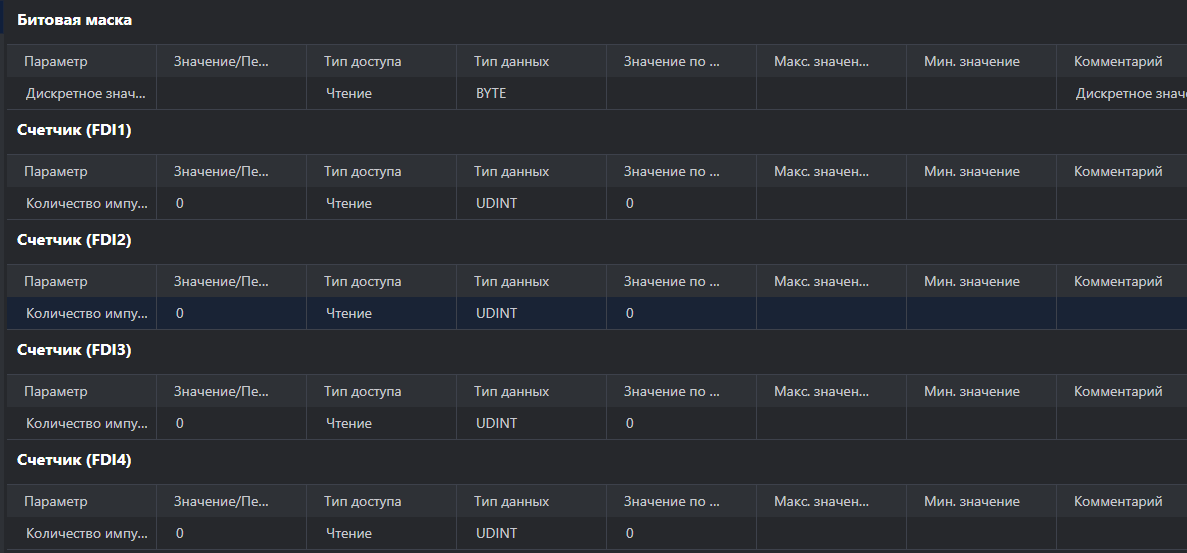Click the Дискретное знач... parameter row
The height and width of the screenshot is (553, 1187).
point(597,94)
